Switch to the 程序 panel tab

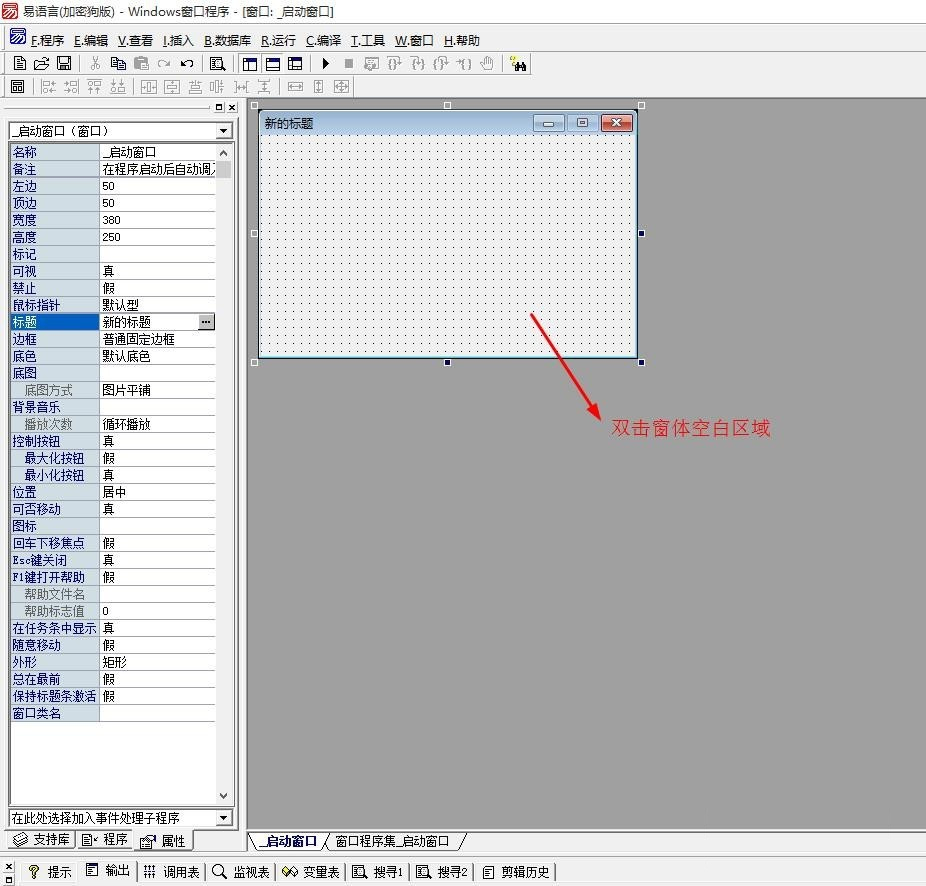pos(106,840)
